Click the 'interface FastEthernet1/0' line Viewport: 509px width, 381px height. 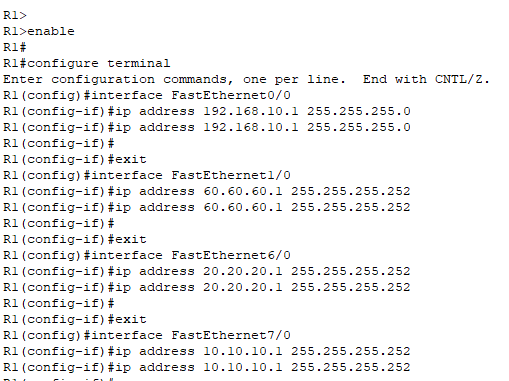click(147, 175)
